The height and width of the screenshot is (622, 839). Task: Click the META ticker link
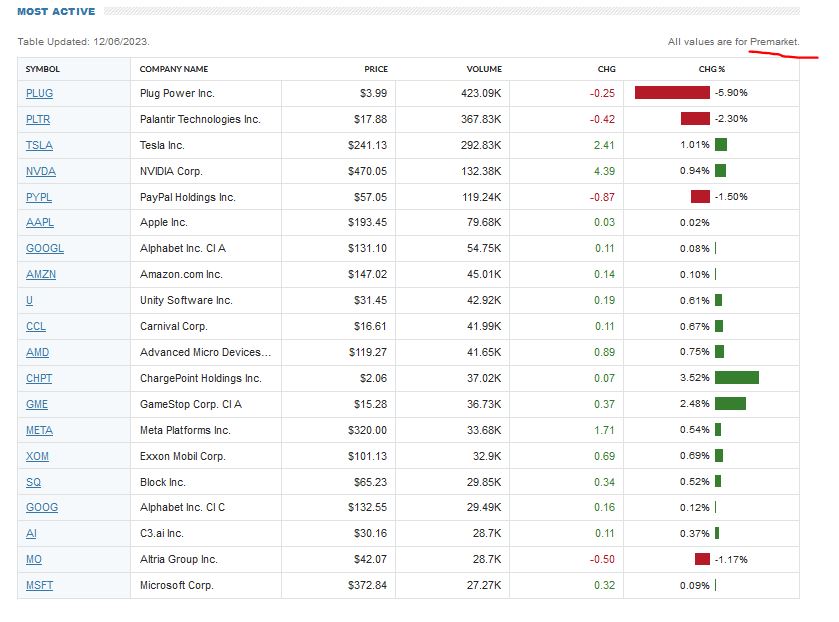coord(39,431)
